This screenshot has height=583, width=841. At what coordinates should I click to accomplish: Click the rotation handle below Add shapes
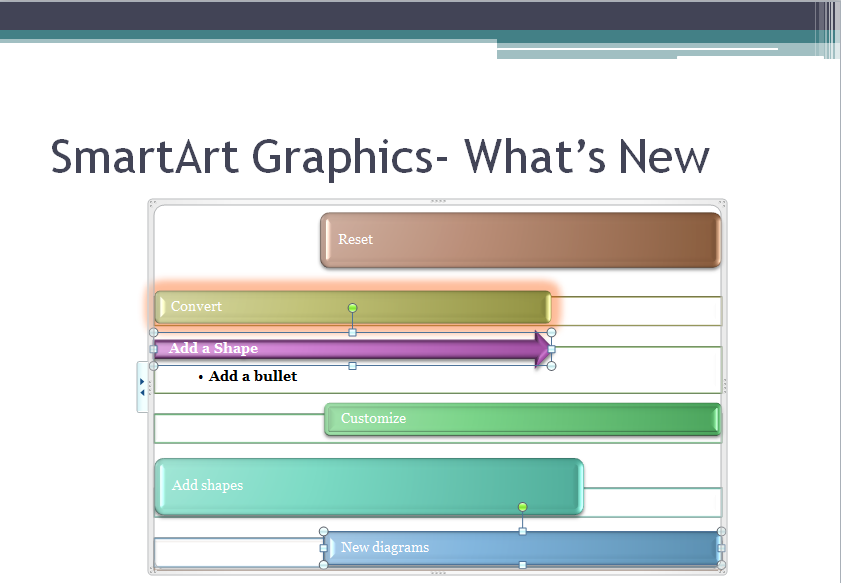click(x=522, y=507)
